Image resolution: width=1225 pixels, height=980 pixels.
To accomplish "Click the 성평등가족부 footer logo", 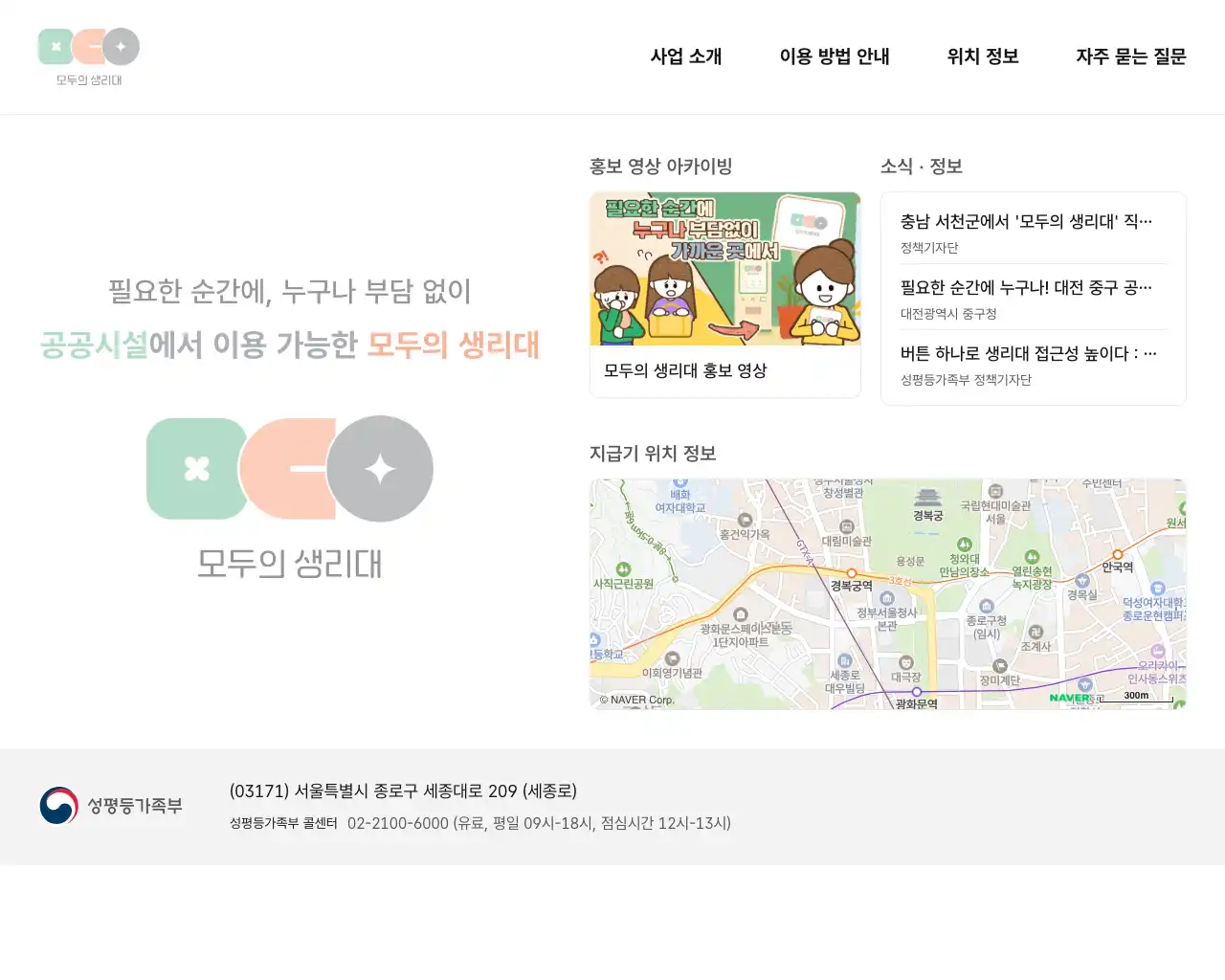I will coord(111,806).
